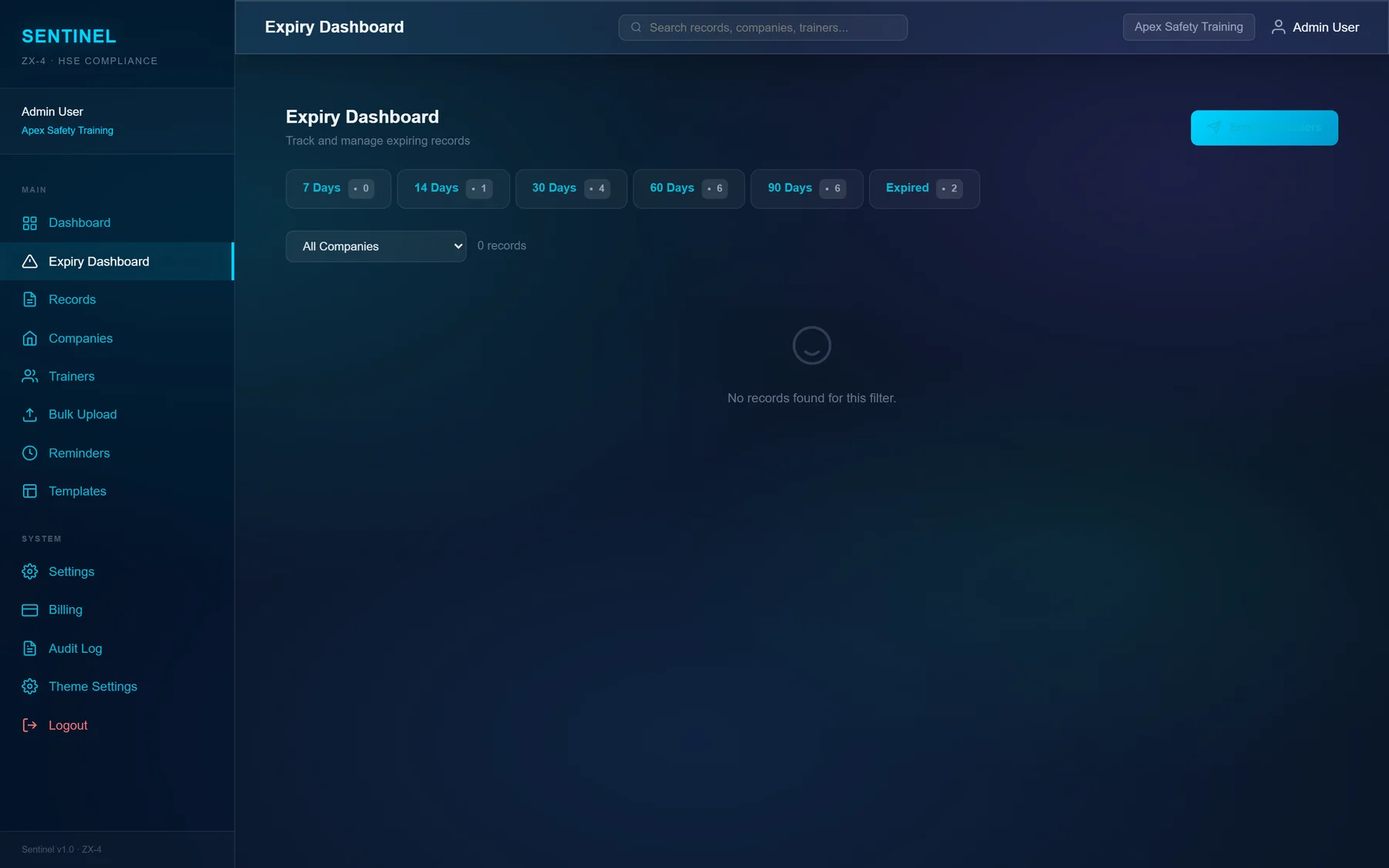The image size is (1389, 868).
Task: Open the All Companies dropdown
Action: [x=376, y=246]
